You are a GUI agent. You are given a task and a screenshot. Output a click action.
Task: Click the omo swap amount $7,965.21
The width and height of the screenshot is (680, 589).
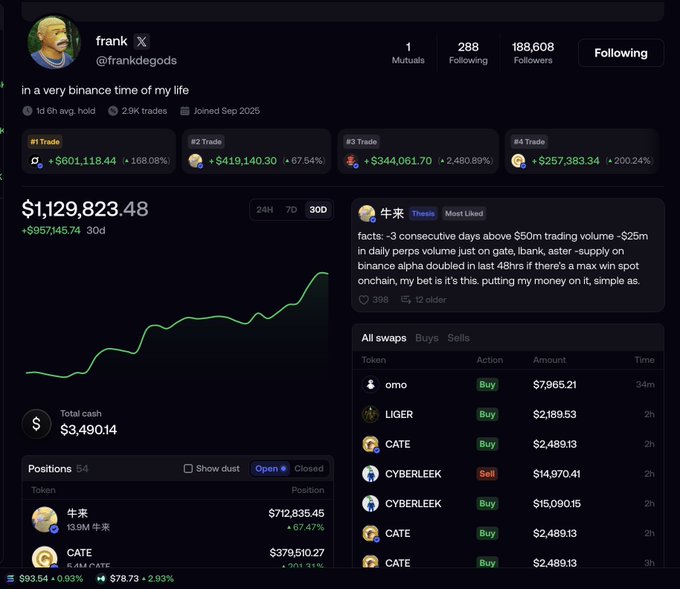555,385
